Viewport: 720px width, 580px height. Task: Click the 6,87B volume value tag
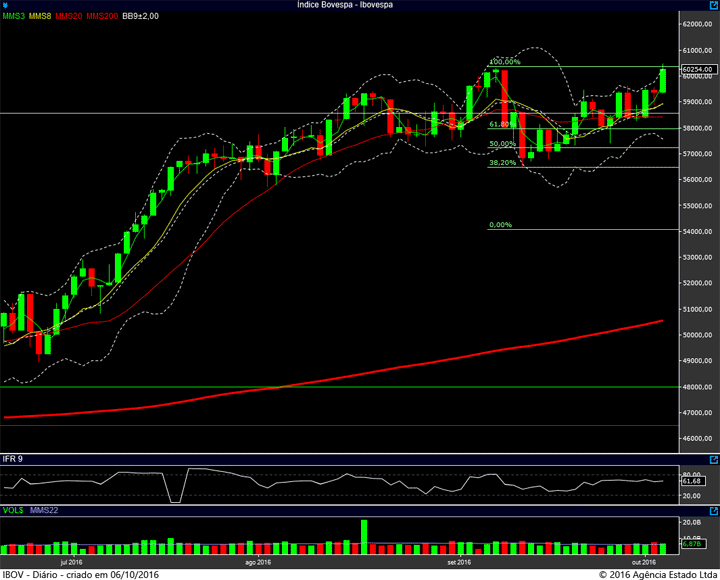(x=692, y=544)
